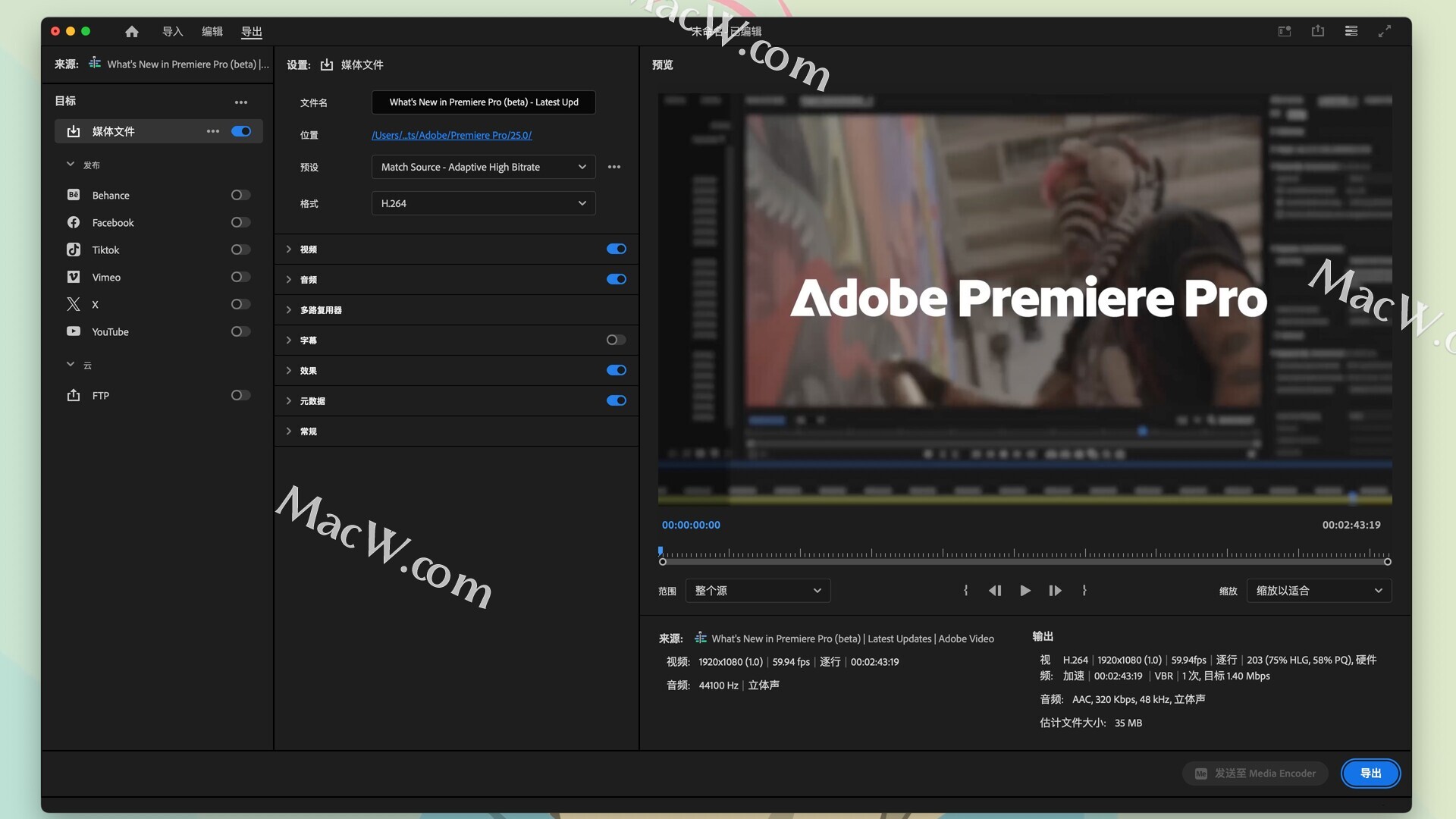This screenshot has height=819, width=1456.
Task: Enable Facebook publishing toggle
Action: click(x=241, y=222)
